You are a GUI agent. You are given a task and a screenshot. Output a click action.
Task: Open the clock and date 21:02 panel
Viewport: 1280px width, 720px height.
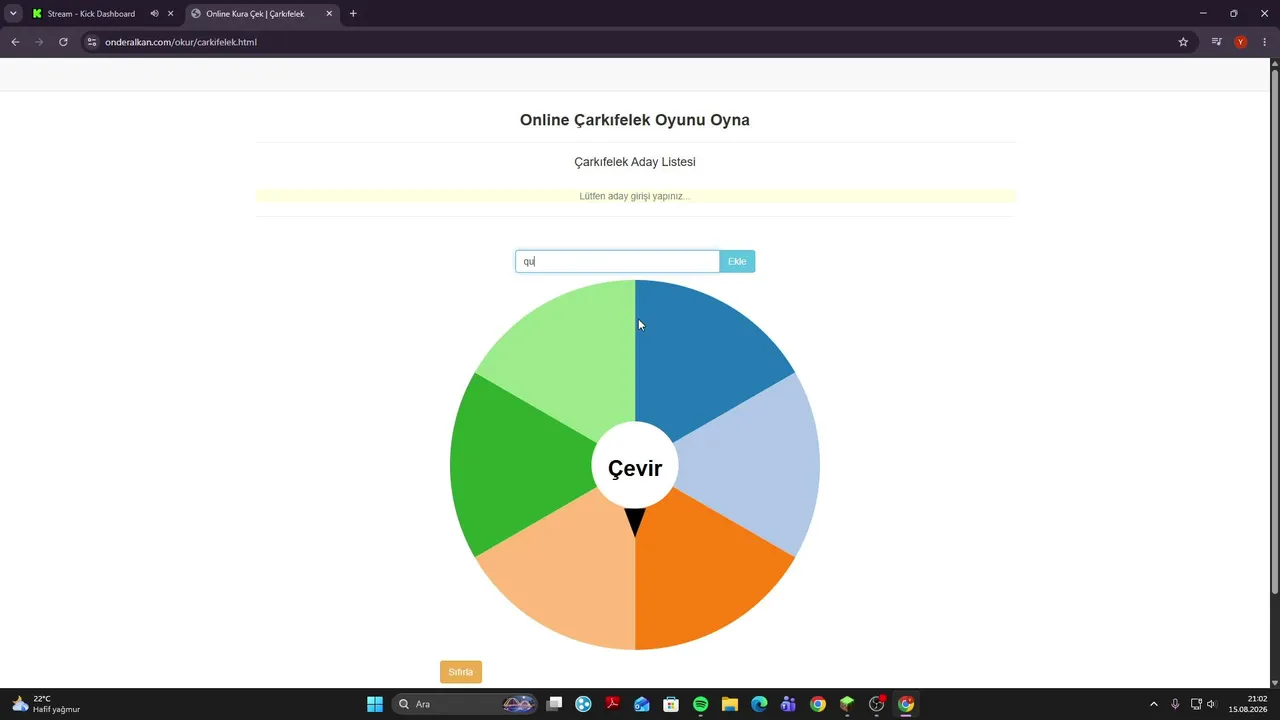(1248, 704)
